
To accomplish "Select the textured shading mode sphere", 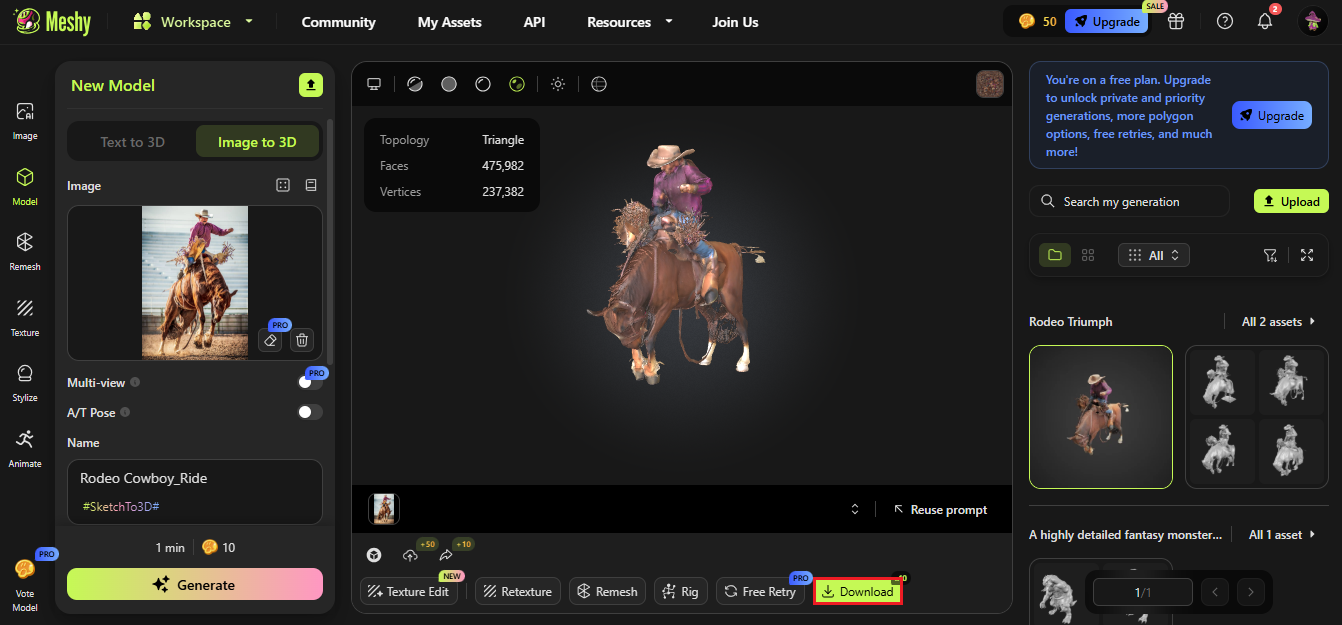I will pyautogui.click(x=517, y=84).
